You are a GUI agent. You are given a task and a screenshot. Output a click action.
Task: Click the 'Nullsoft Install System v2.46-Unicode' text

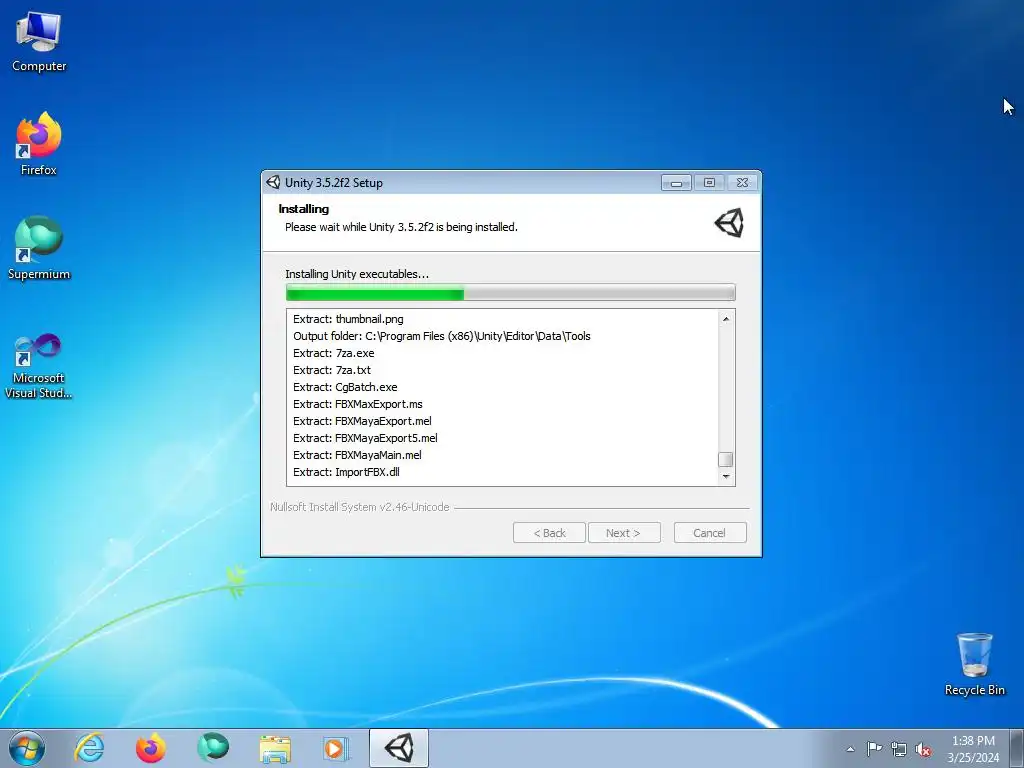click(360, 507)
